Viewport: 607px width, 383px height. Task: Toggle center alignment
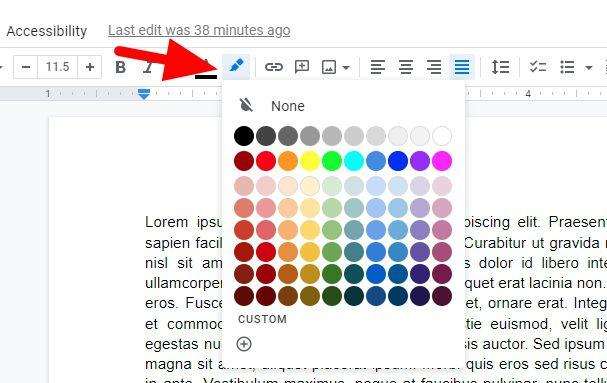click(x=406, y=67)
